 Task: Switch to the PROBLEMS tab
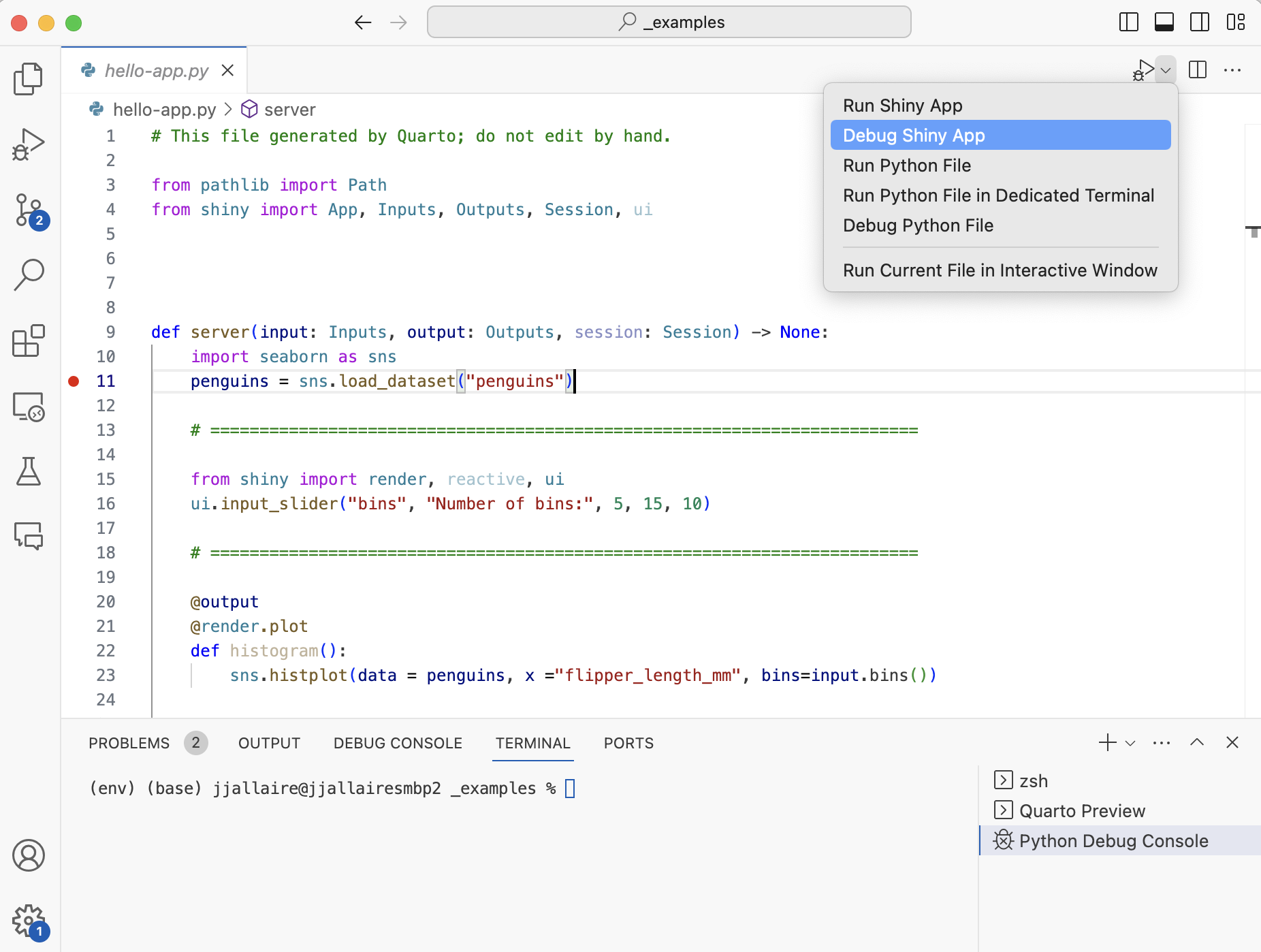pyautogui.click(x=129, y=743)
